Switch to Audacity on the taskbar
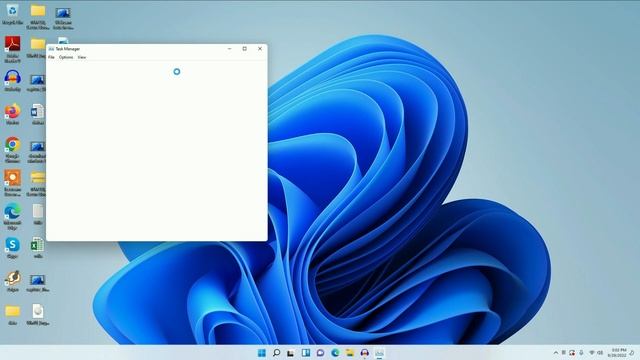 tap(364, 353)
